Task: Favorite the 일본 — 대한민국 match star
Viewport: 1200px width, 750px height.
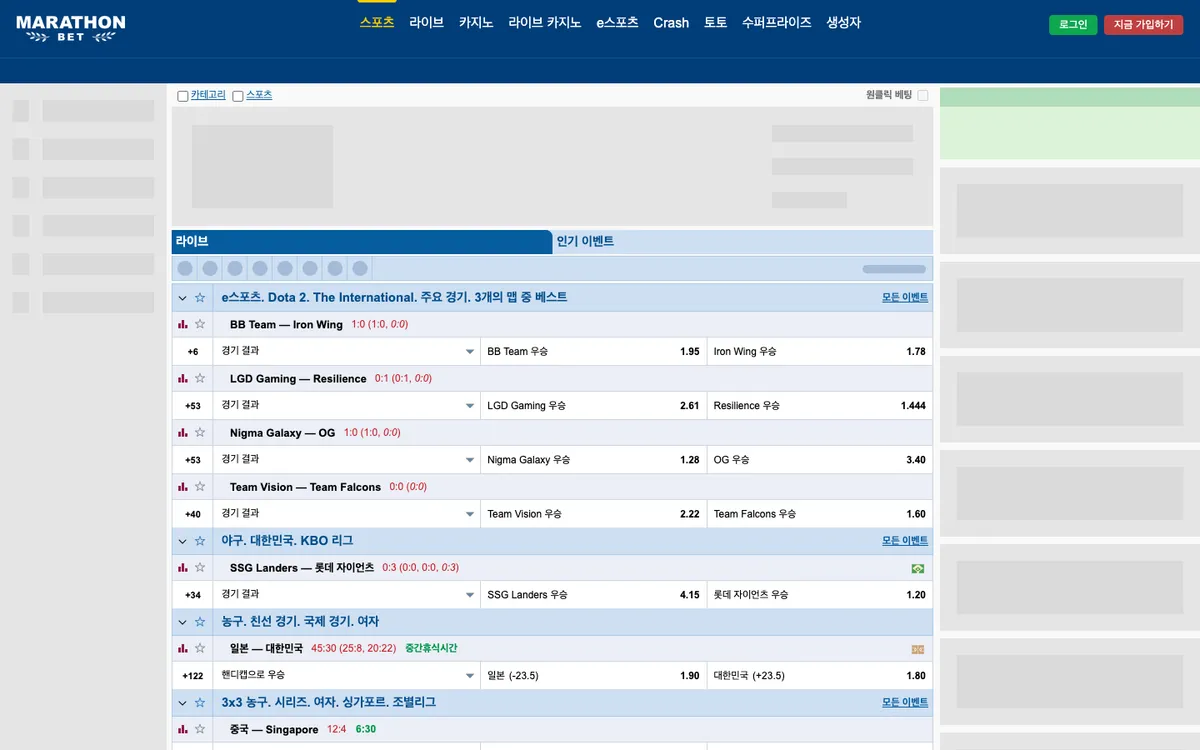Action: [x=200, y=648]
